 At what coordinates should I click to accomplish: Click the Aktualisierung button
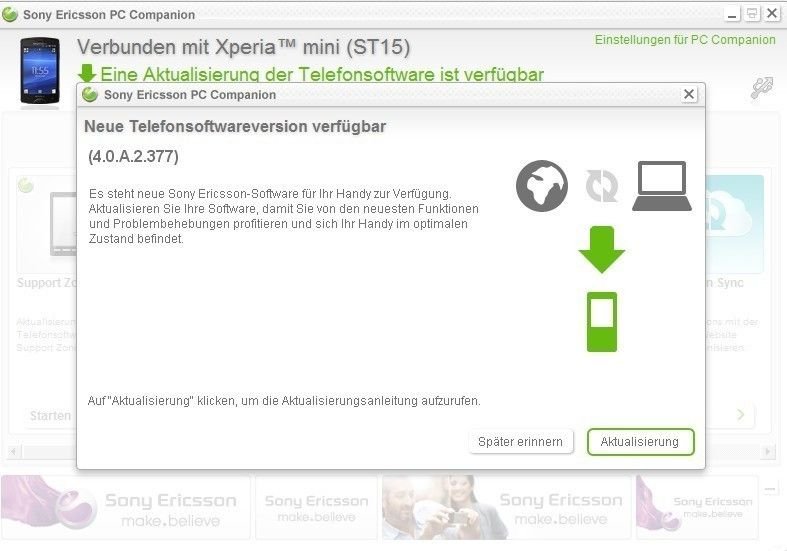pos(640,442)
